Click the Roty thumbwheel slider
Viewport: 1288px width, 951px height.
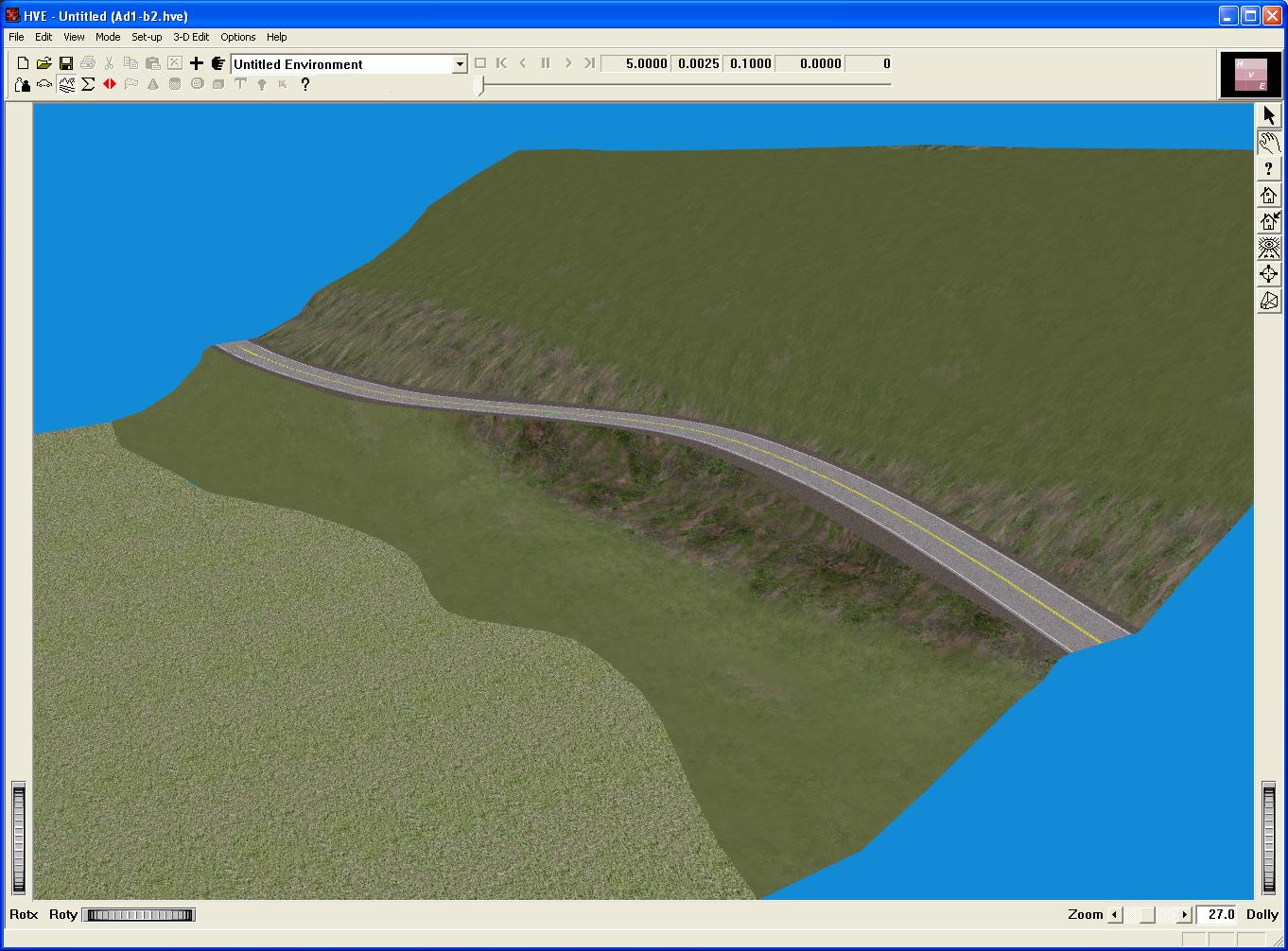coord(138,915)
